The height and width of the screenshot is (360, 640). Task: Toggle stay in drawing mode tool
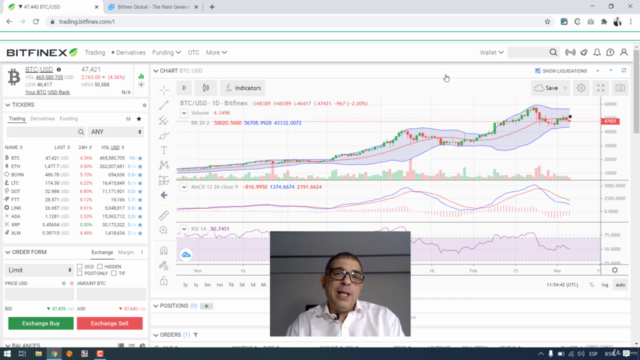coord(164,266)
